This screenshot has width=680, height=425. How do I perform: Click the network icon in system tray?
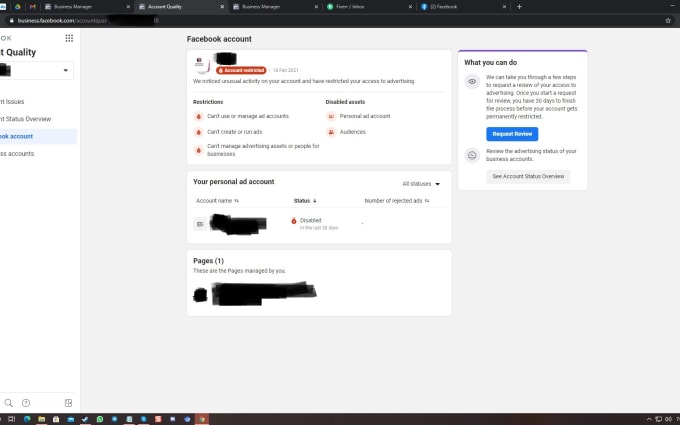click(659, 419)
